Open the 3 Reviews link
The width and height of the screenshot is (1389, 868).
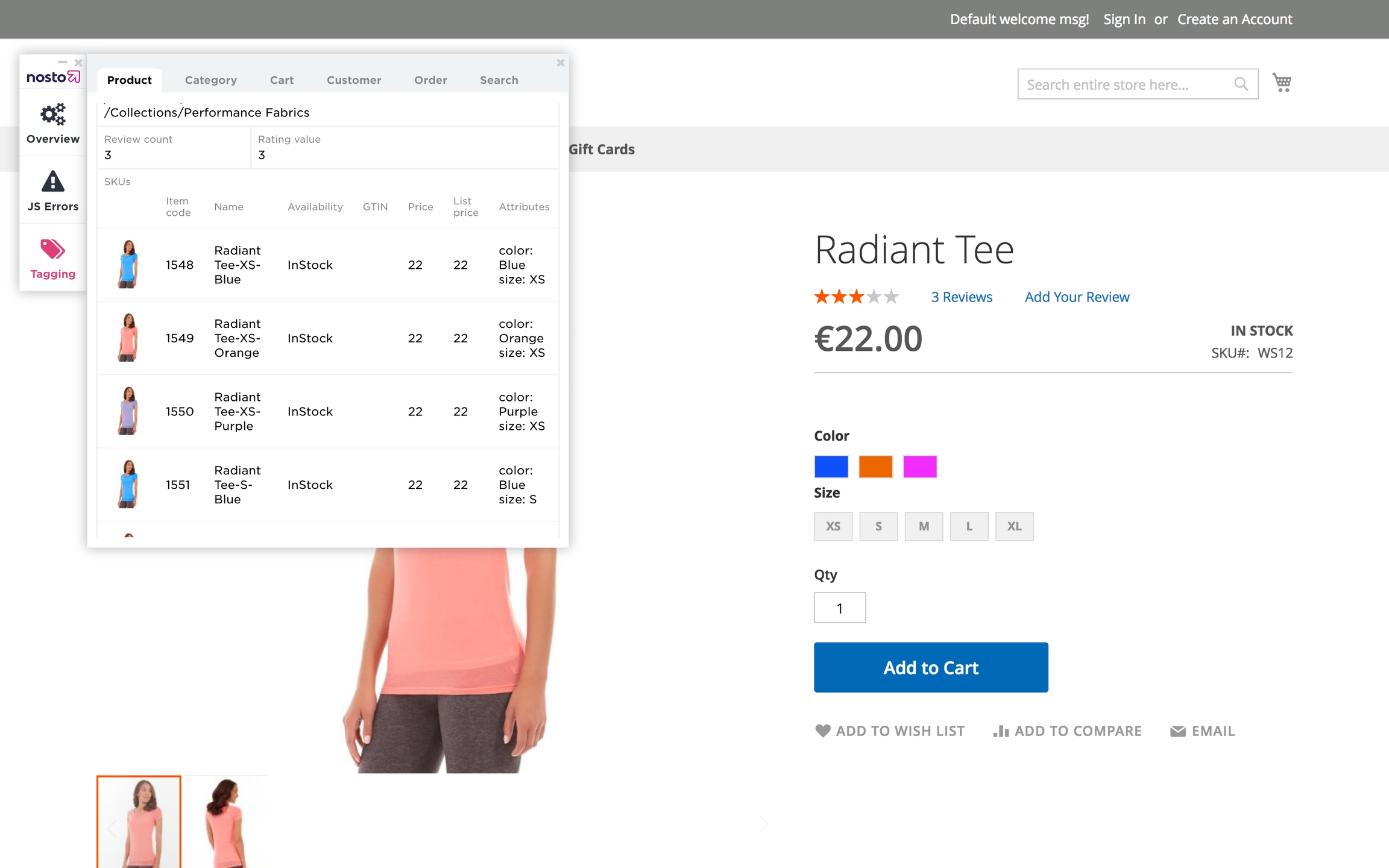click(962, 297)
